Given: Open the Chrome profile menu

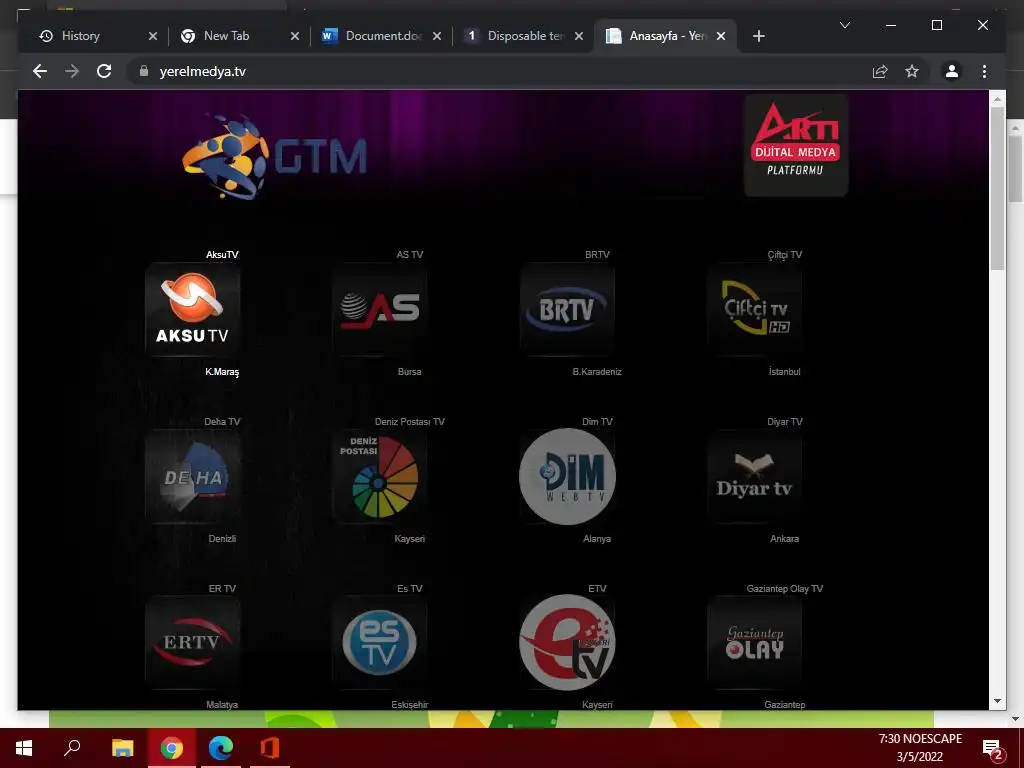Looking at the screenshot, I should [x=952, y=71].
